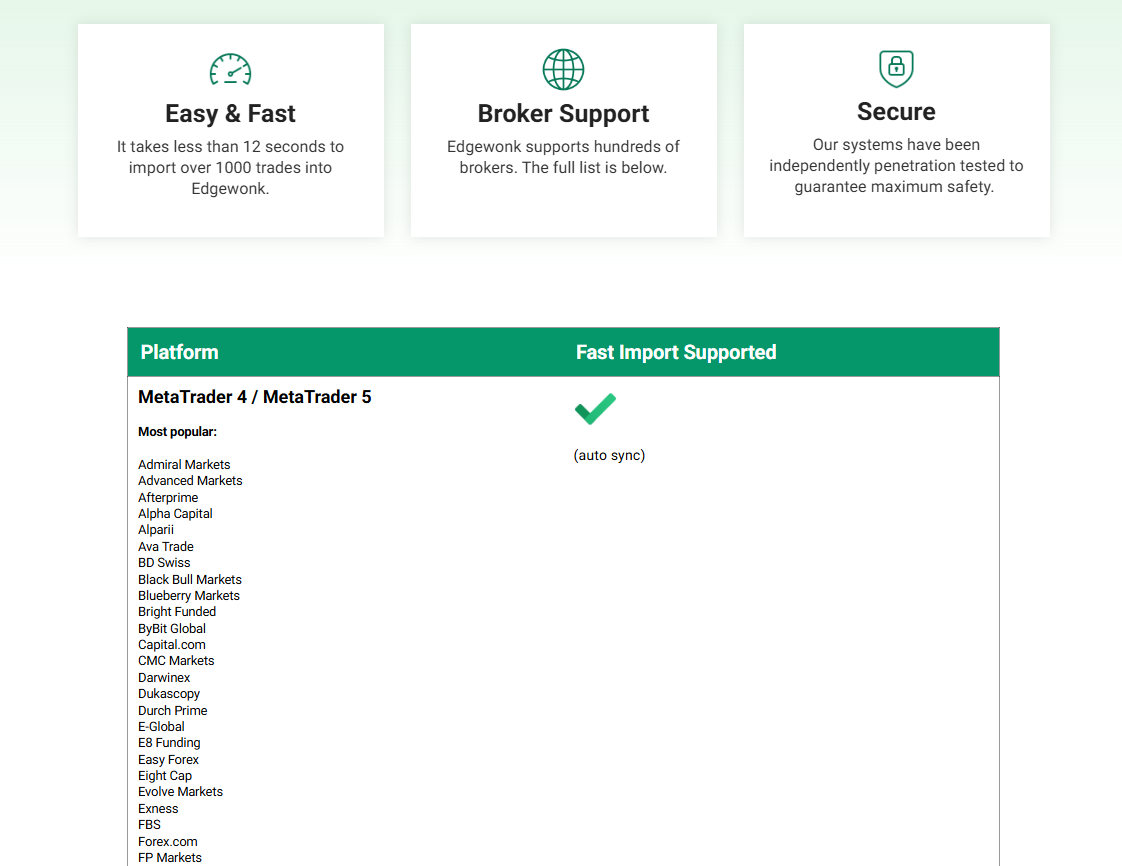Select Alparii in broker list

156,530
